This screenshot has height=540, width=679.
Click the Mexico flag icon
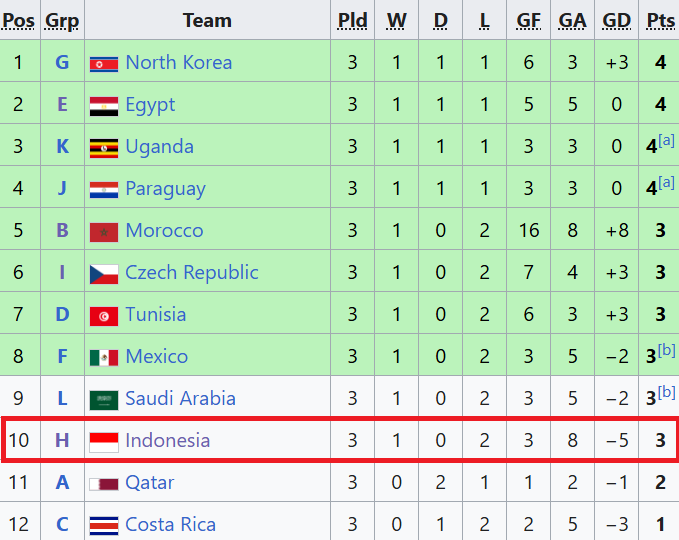coord(104,357)
